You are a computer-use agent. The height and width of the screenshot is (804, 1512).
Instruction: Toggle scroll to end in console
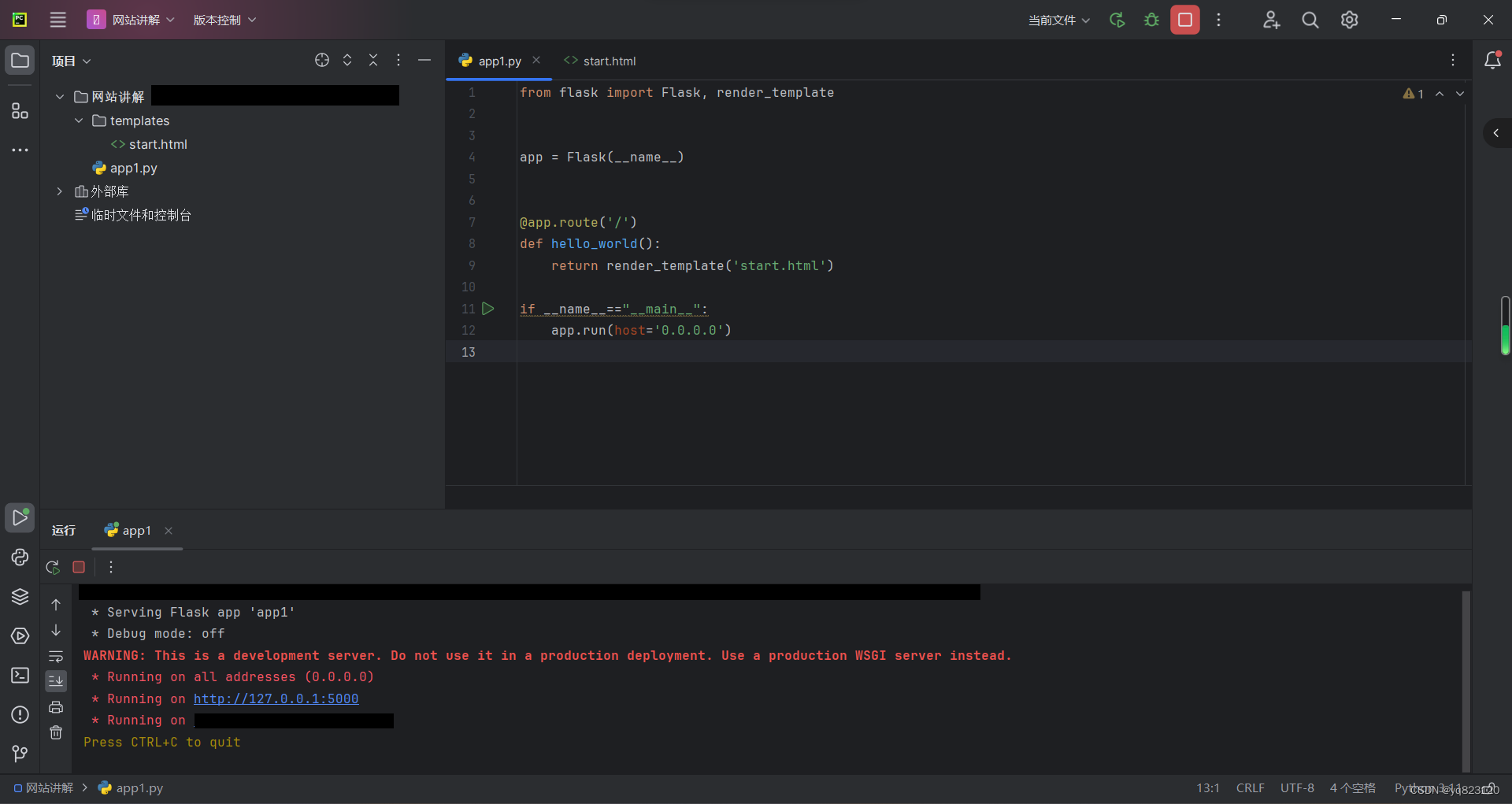56,682
